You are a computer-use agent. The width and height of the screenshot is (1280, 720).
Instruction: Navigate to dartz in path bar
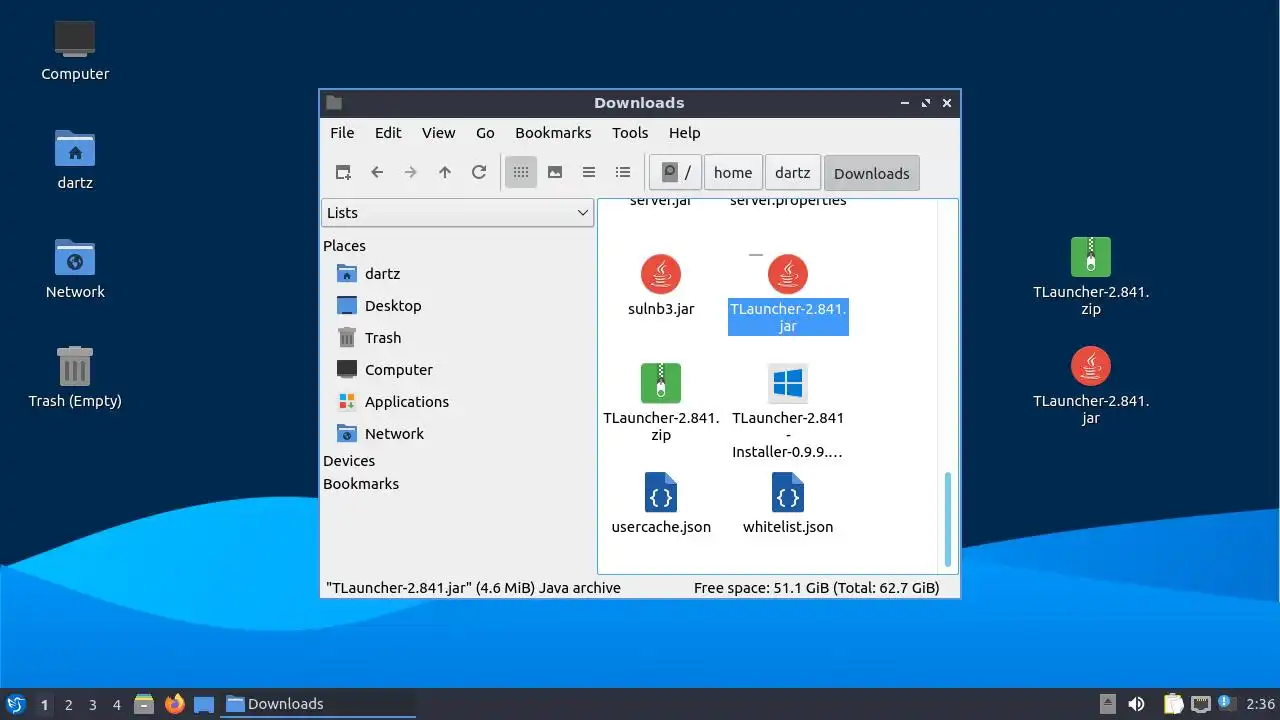[x=792, y=172]
